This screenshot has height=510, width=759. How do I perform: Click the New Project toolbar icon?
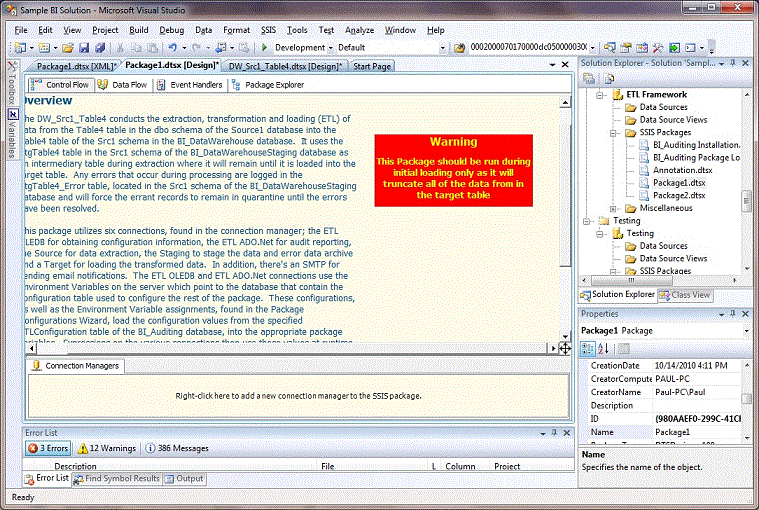pos(20,47)
